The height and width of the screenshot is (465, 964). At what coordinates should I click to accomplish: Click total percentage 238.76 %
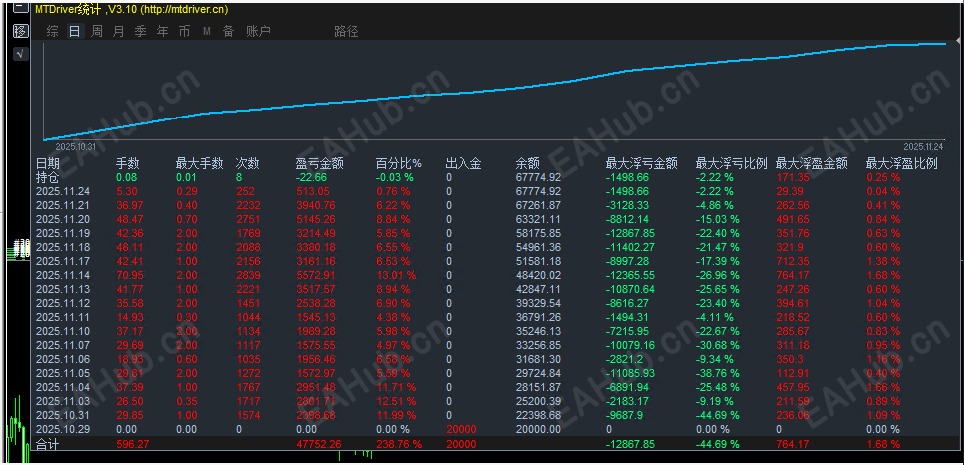pos(399,444)
